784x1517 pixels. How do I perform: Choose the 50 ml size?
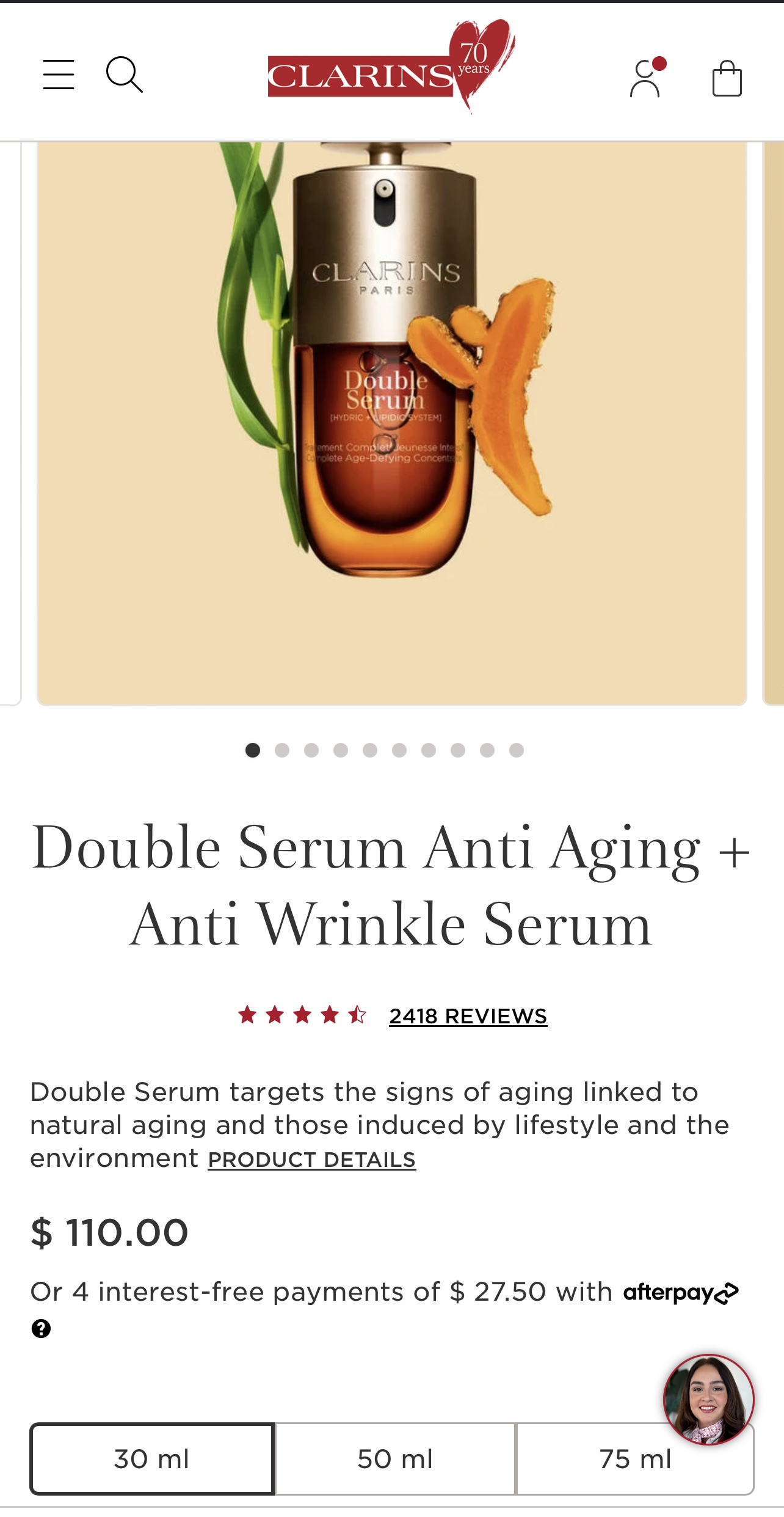[395, 1459]
